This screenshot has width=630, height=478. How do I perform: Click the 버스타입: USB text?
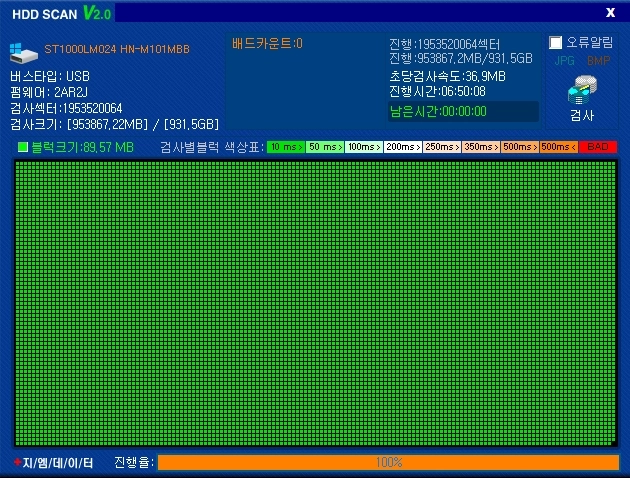(x=50, y=76)
